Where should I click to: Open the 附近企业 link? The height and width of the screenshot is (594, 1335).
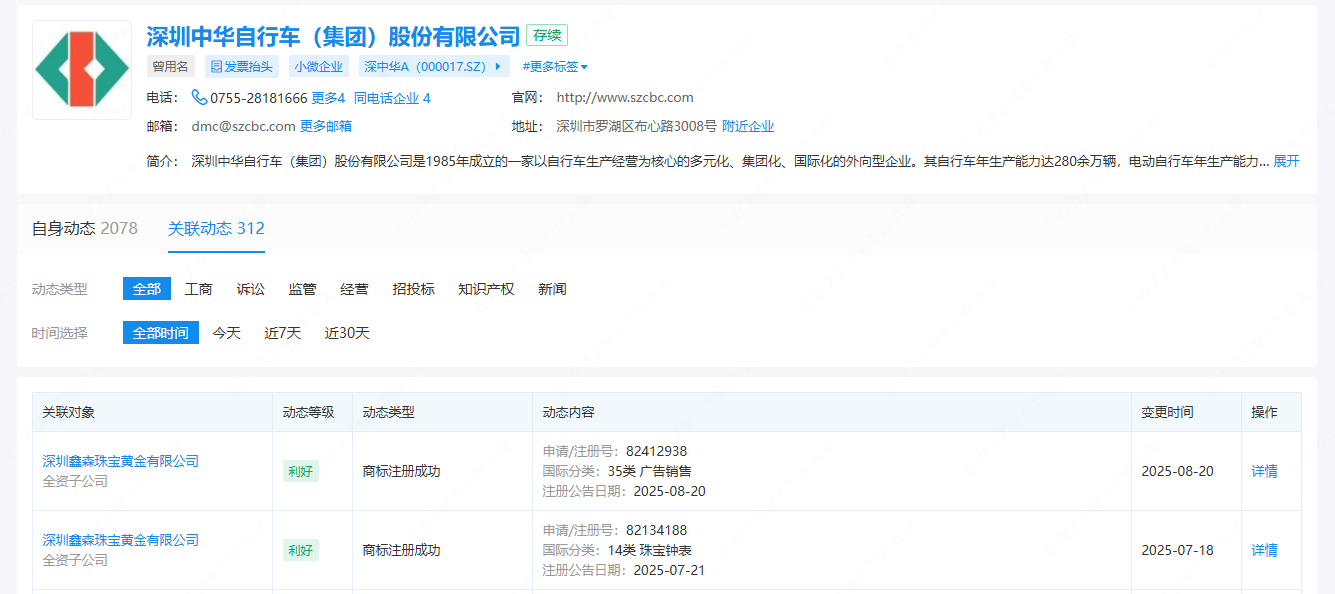coord(748,126)
